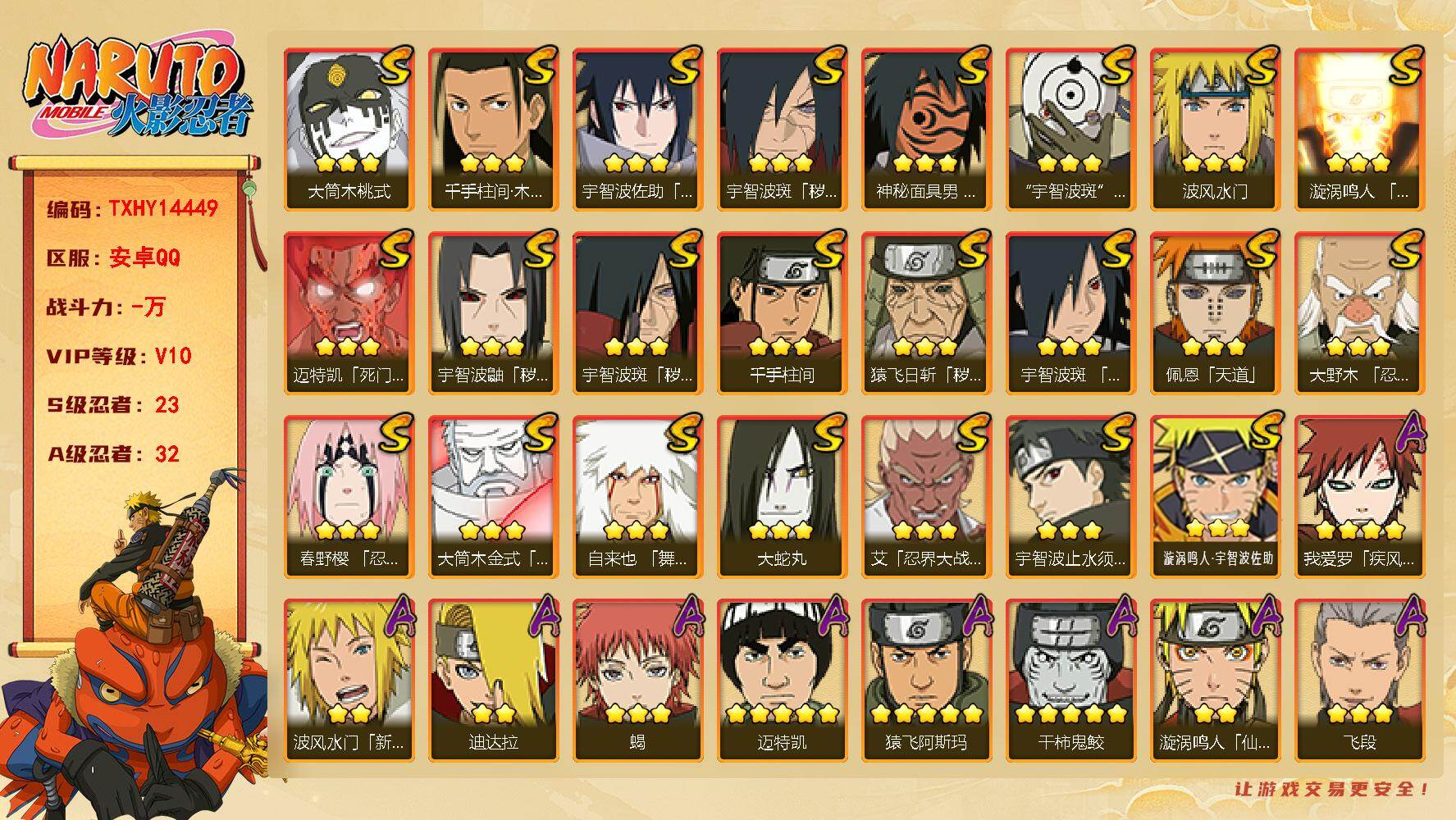Image resolution: width=1456 pixels, height=820 pixels.
Task: Select the 自来也 white-haired ninja card
Action: (x=638, y=497)
